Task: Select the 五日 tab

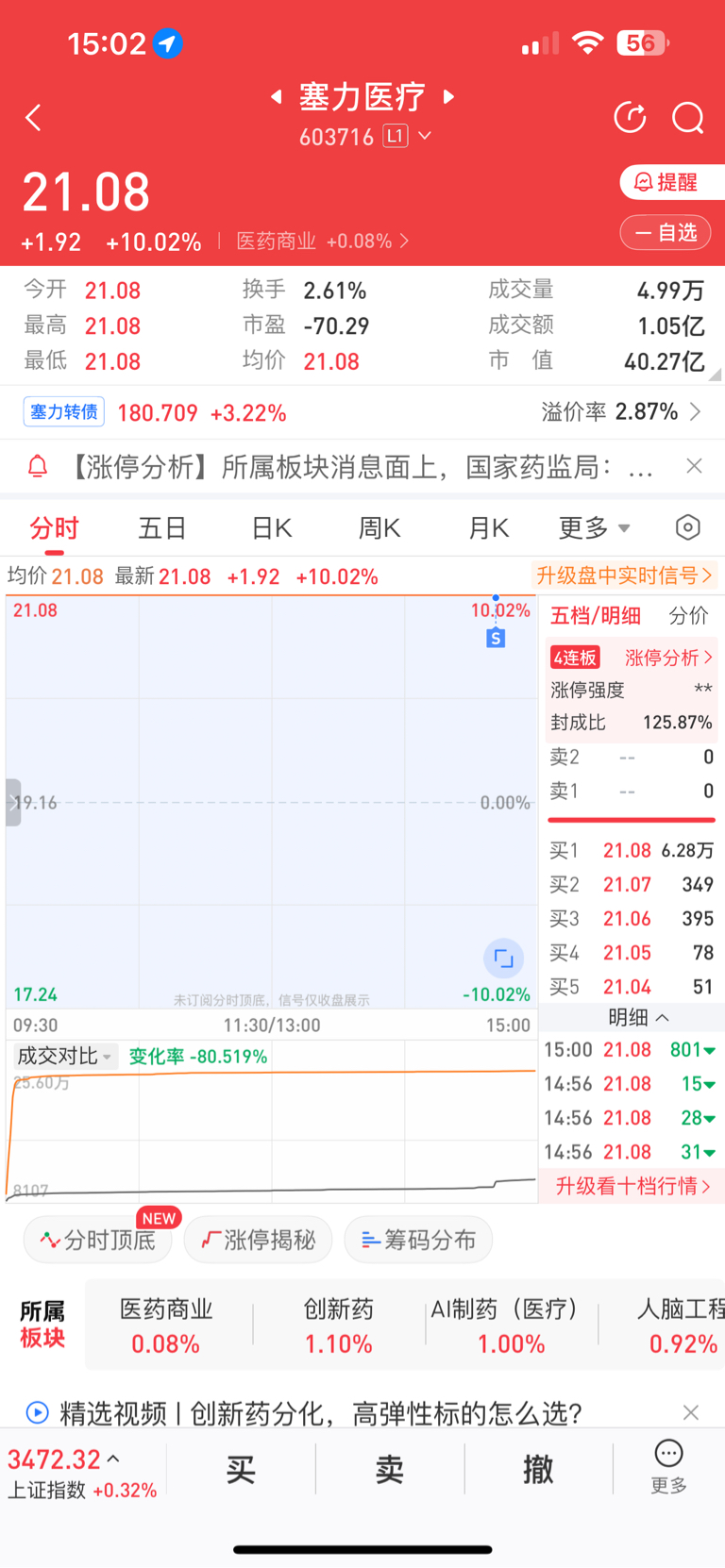Action: pyautogui.click(x=162, y=528)
